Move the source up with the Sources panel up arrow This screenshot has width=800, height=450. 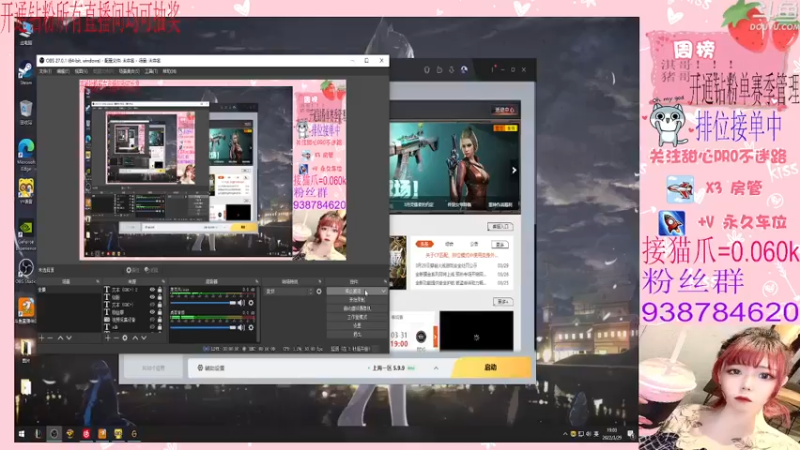[135, 338]
